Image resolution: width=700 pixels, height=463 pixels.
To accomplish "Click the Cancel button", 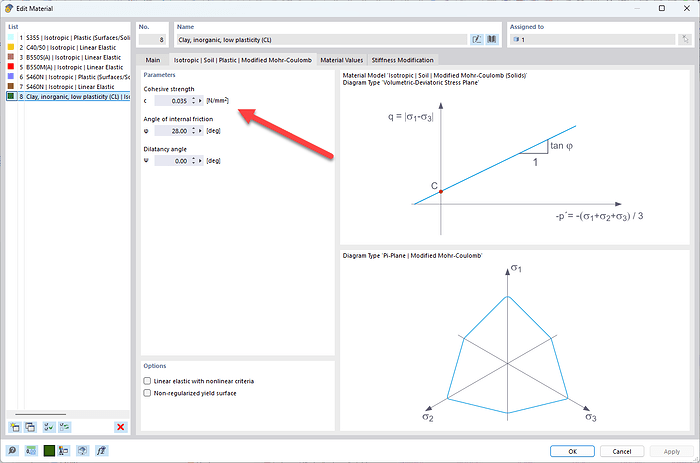I will coord(621,451).
